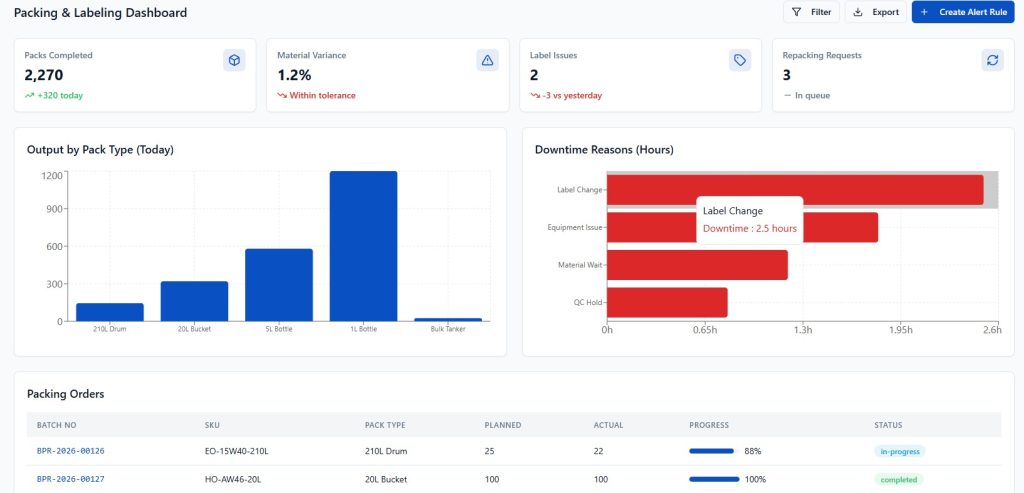Click the package icon on Packs Completed card
This screenshot has width=1024, height=493.
234,61
